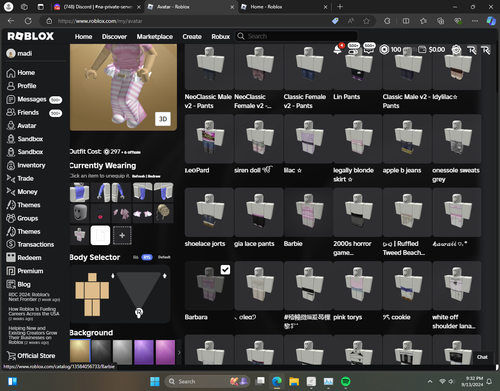Open Marketplace in the top navigation
Screen dimensions: 500x391
[x=155, y=36]
